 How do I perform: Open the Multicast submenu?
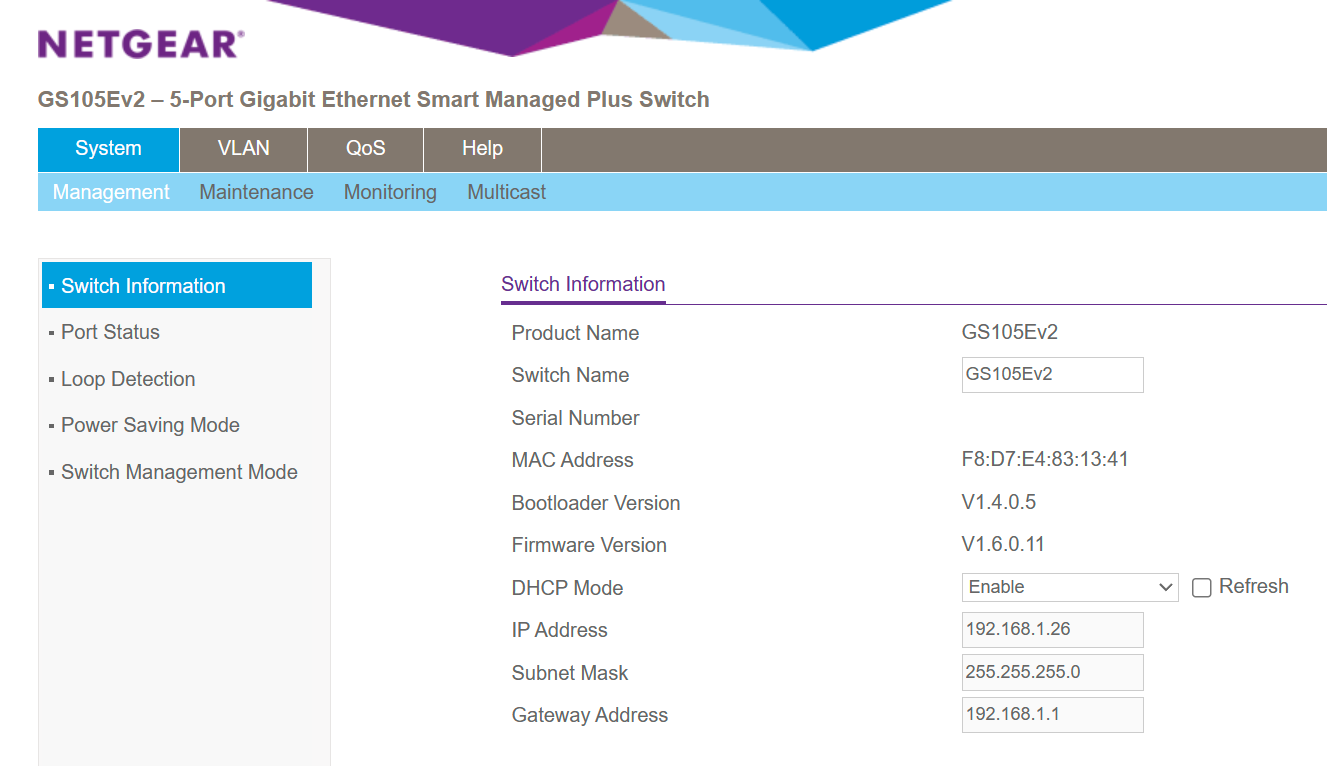tap(507, 192)
